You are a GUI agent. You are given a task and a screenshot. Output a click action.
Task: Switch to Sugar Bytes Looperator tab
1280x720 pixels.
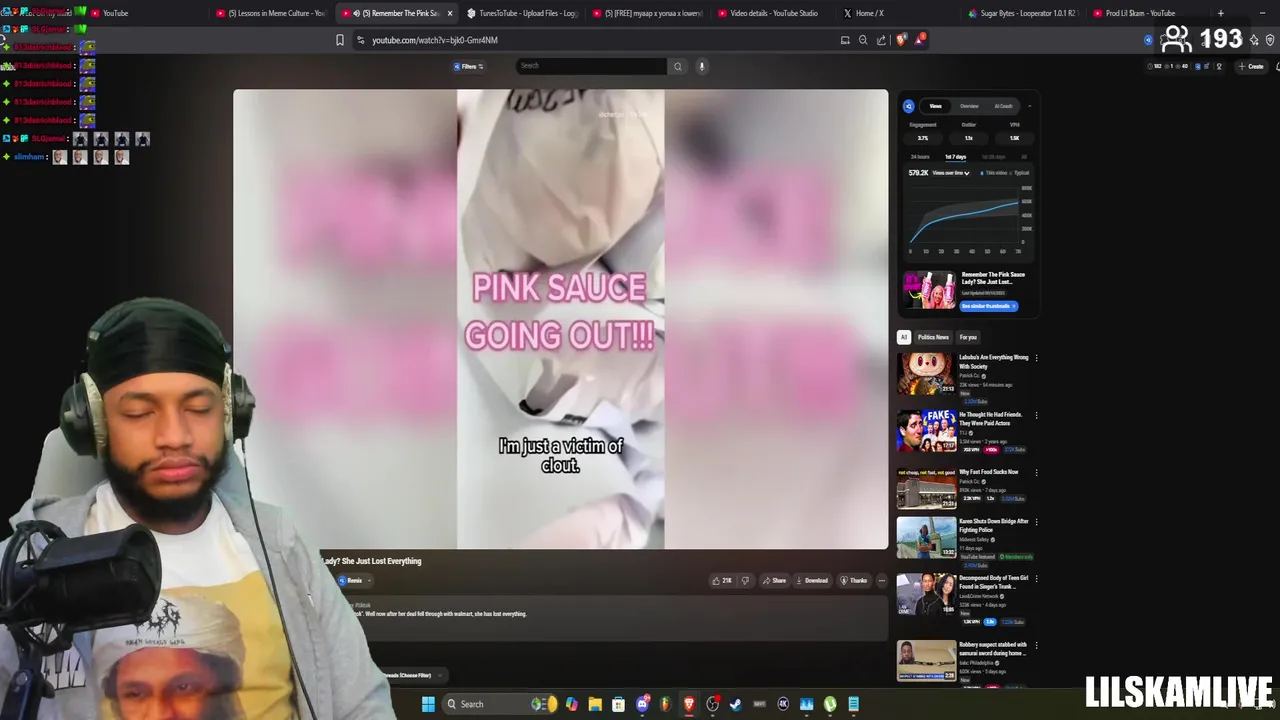[1020, 13]
